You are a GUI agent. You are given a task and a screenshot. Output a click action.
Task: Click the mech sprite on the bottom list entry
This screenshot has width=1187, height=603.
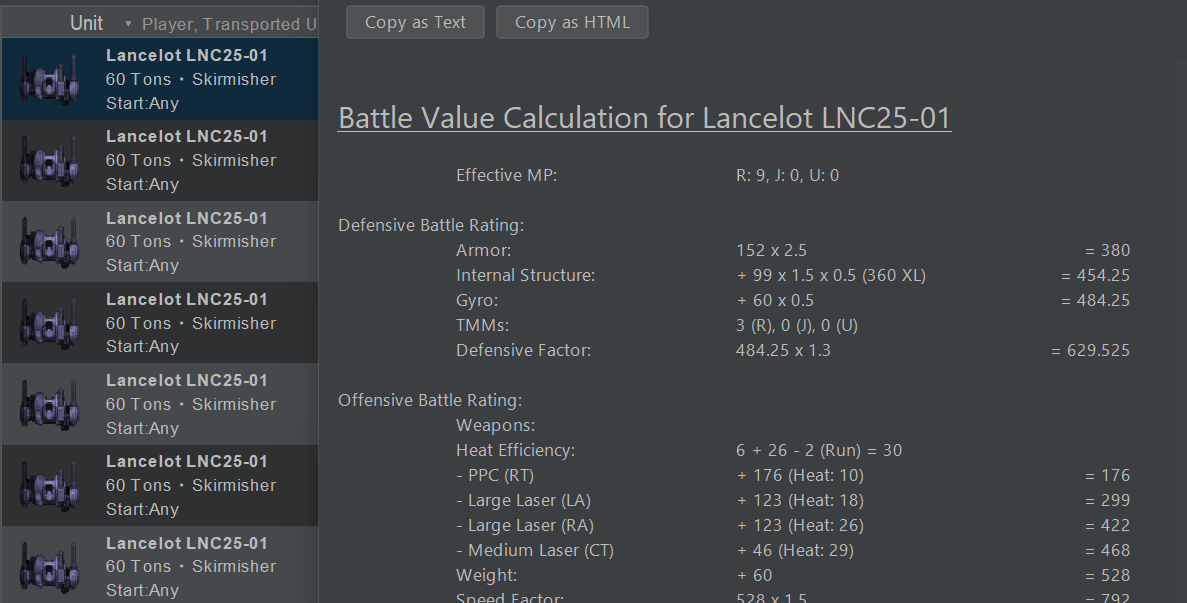48,565
